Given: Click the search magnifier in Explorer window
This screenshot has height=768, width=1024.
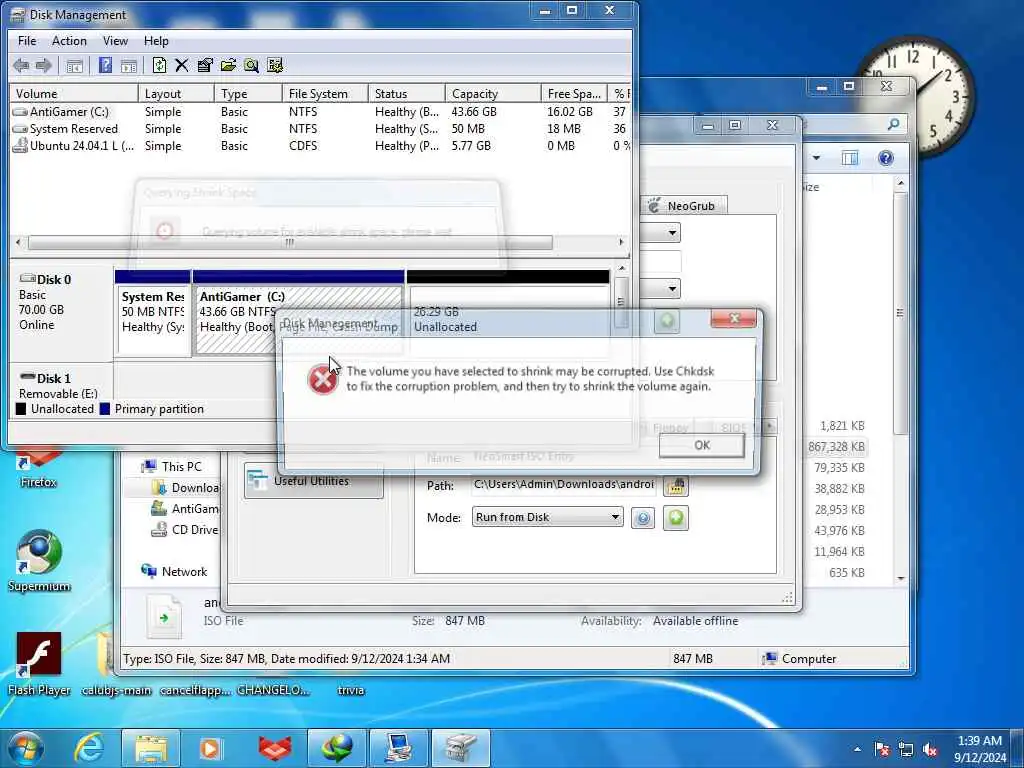Looking at the screenshot, I should point(893,123).
